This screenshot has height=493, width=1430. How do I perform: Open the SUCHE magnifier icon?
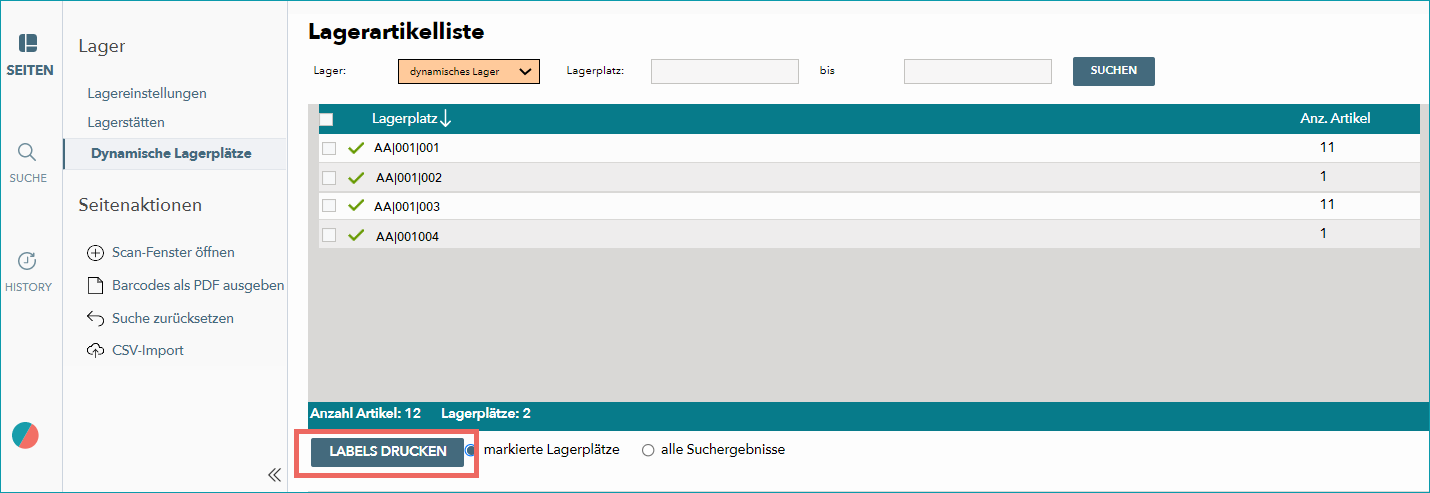click(28, 152)
